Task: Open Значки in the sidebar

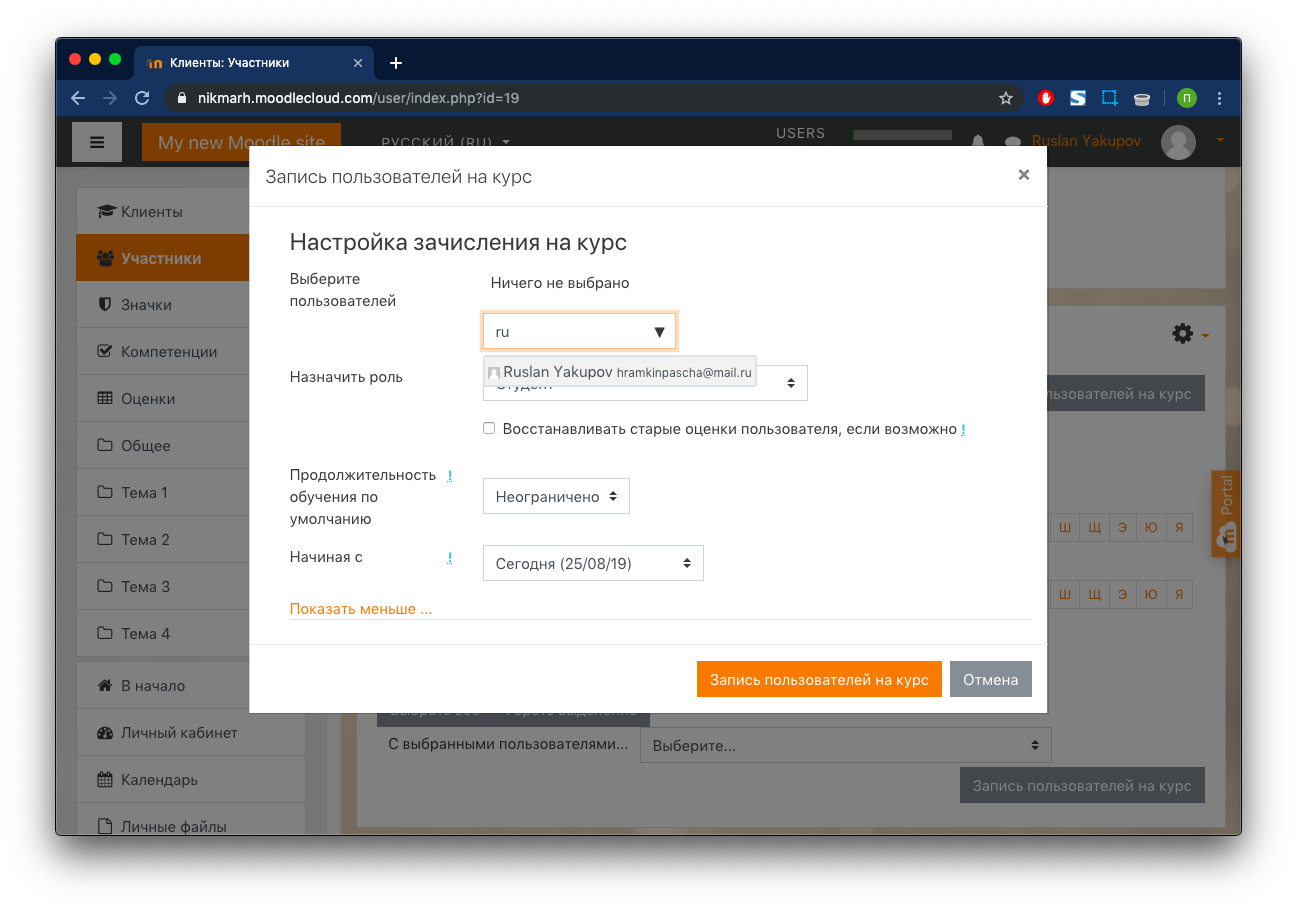Action: pyautogui.click(x=162, y=305)
